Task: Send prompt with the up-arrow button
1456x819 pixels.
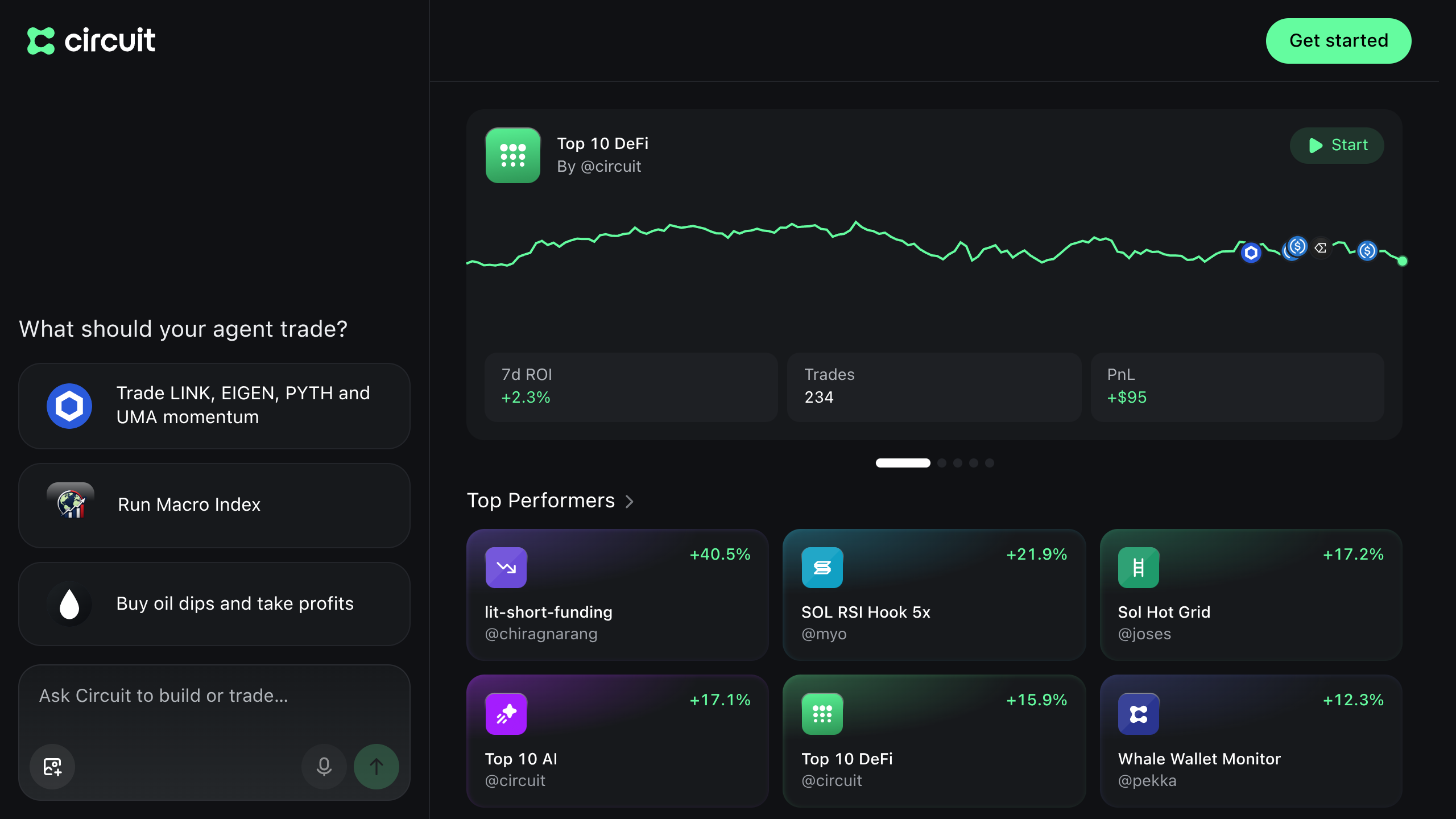Action: coord(377,767)
